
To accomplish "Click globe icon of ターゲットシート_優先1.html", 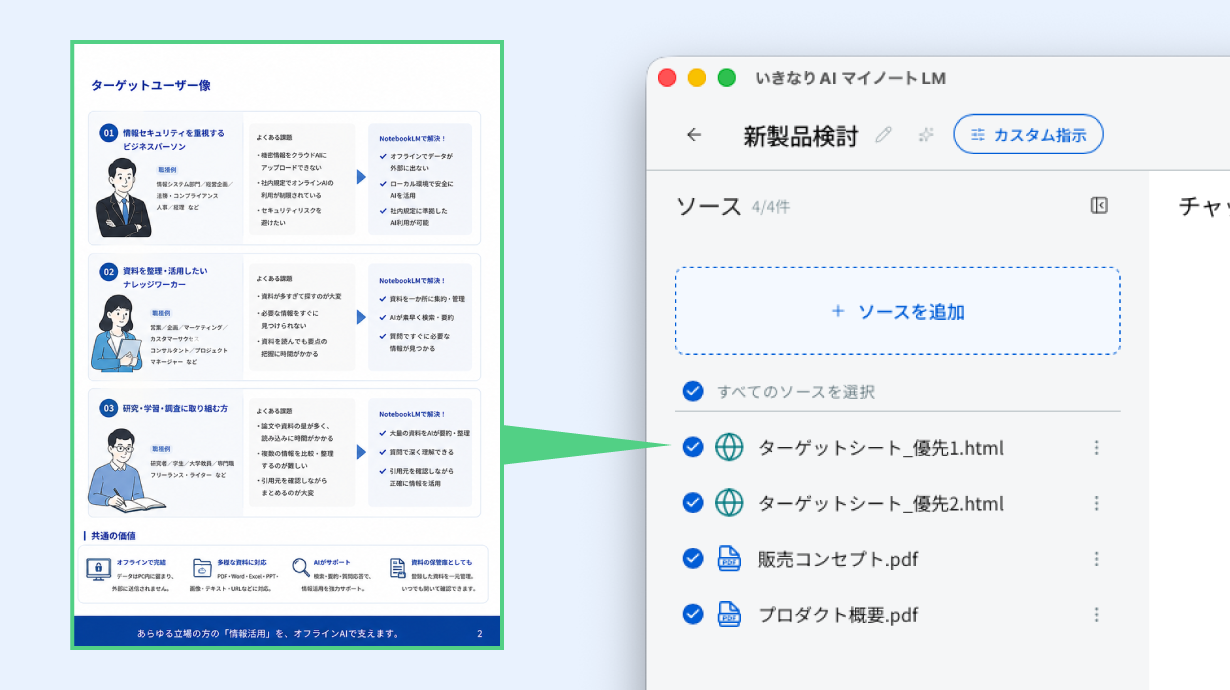I will (730, 447).
